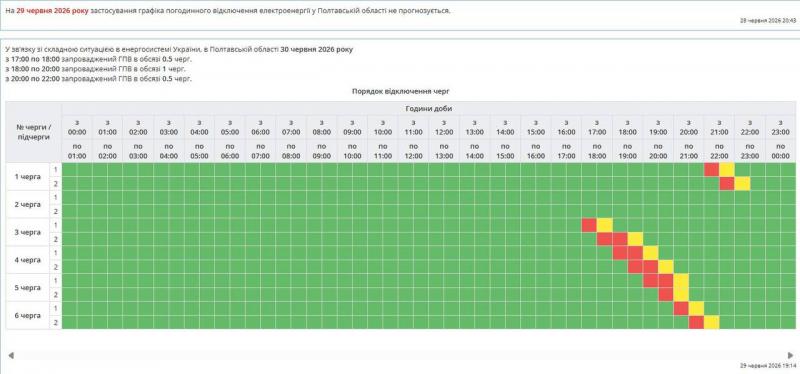The height and width of the screenshot is (374, 800).
Task: Click the 'з 17:00' hour column header
Action: click(597, 128)
